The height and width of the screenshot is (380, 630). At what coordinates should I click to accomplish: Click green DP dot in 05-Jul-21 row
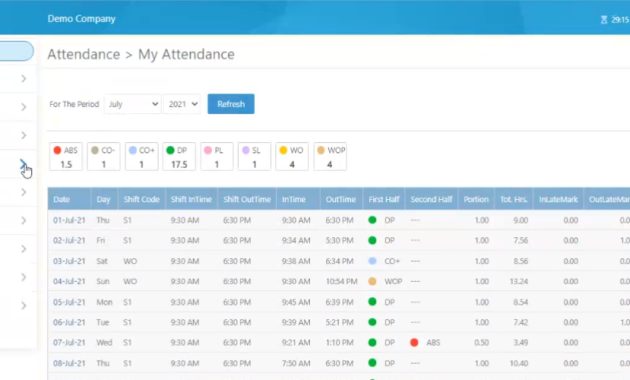(x=372, y=302)
